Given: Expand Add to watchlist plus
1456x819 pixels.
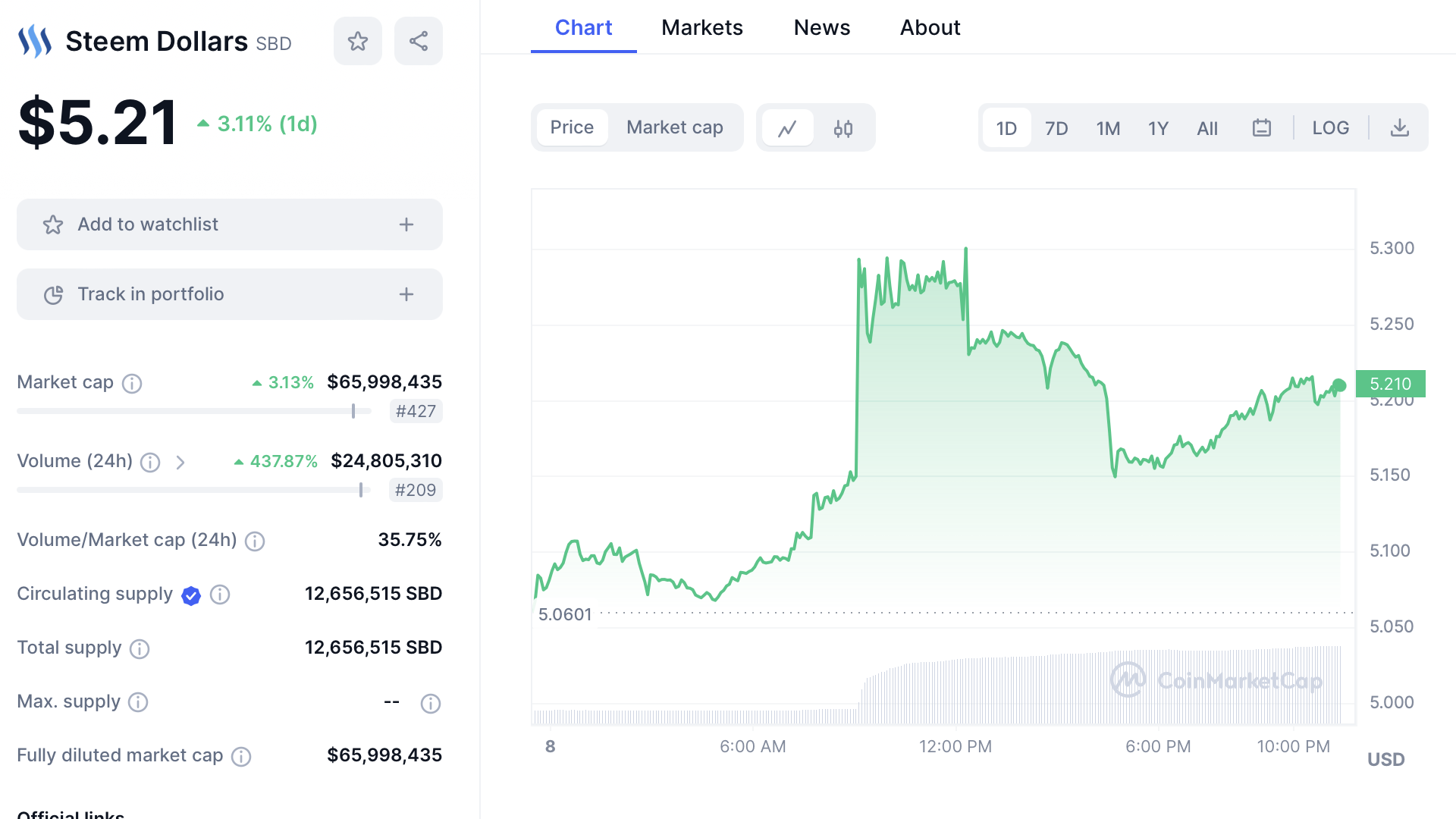Looking at the screenshot, I should pyautogui.click(x=406, y=224).
